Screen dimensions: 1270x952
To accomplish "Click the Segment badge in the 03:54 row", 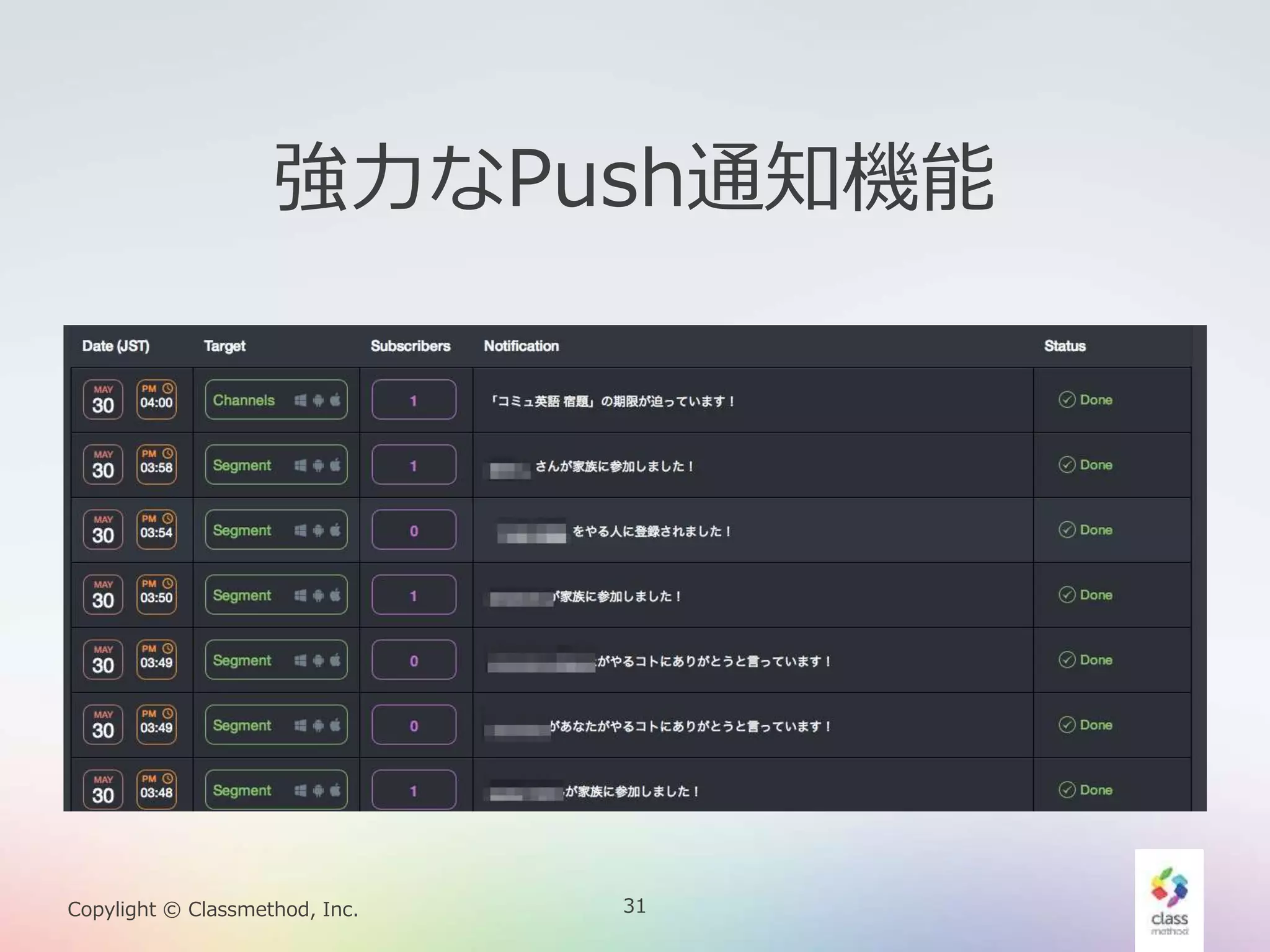I will click(x=276, y=530).
